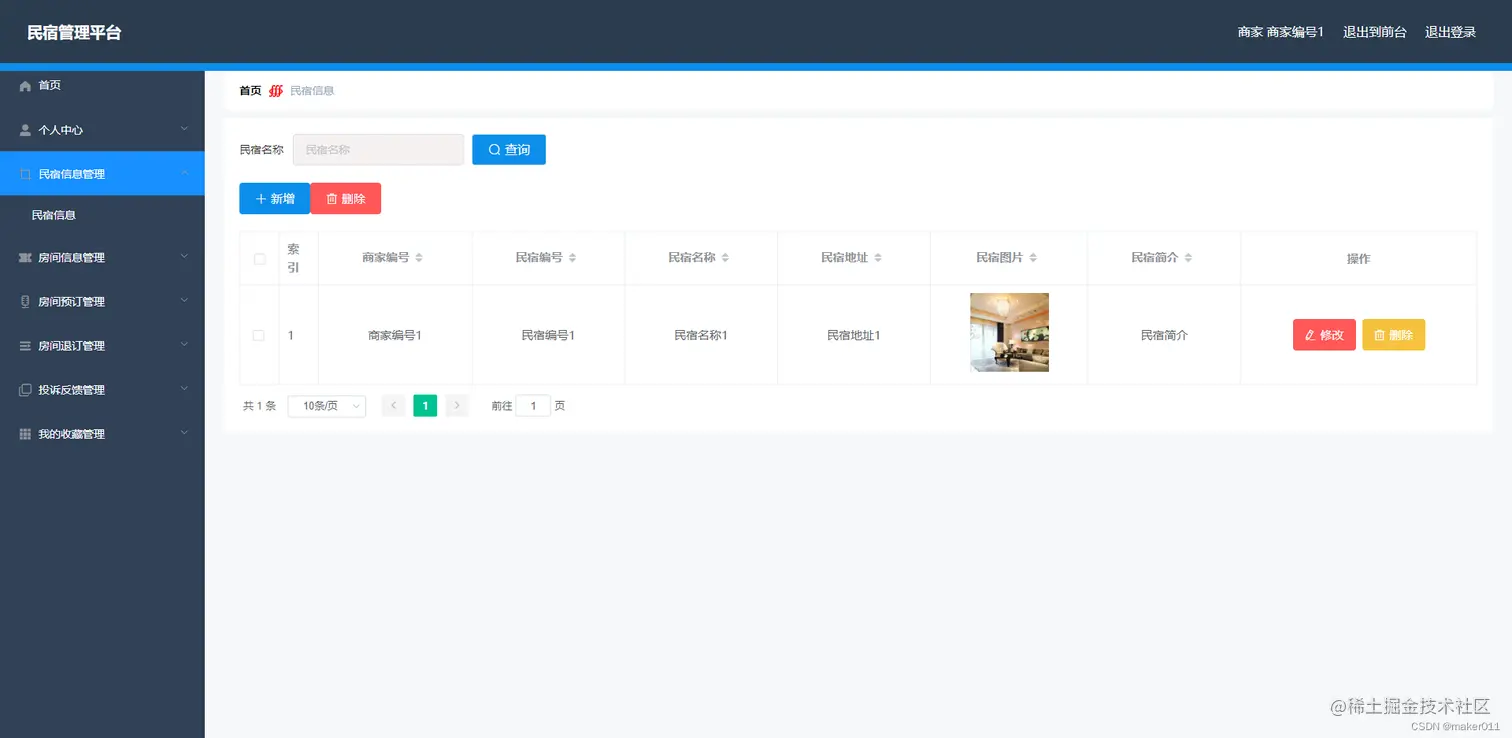Viewport: 1512px width, 738px height.
Task: Sort by 商家编号 column arrows
Action: point(419,258)
